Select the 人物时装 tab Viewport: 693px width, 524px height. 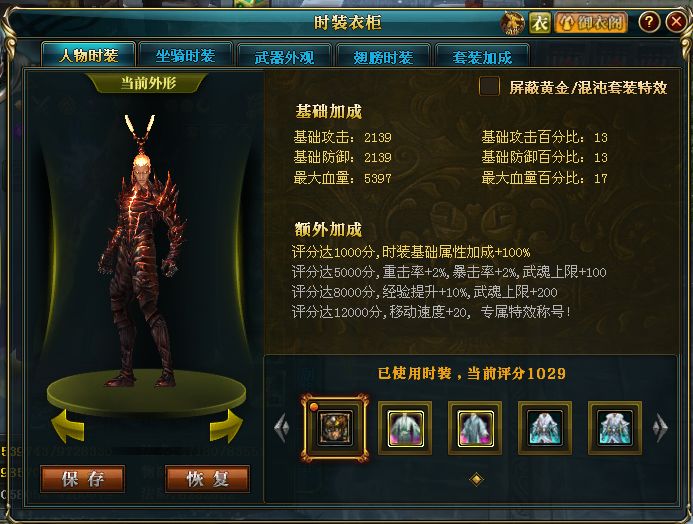(88, 55)
